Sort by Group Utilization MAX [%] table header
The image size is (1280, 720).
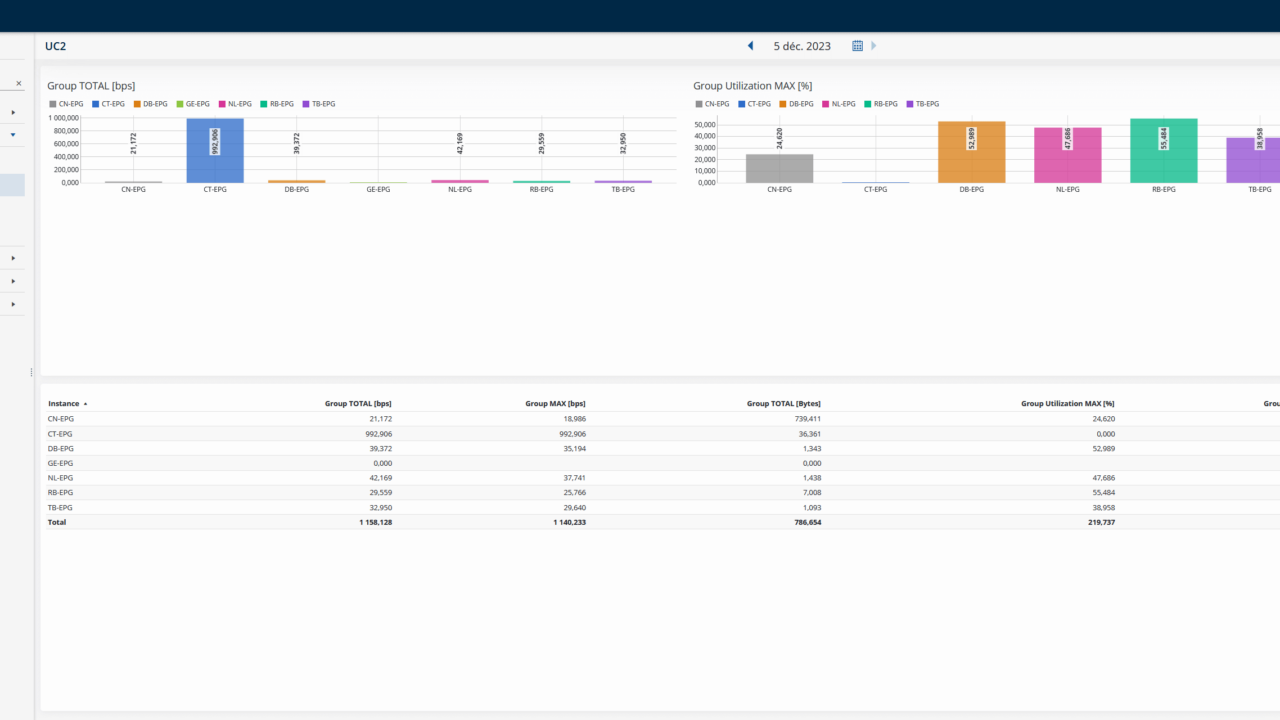tap(1068, 404)
